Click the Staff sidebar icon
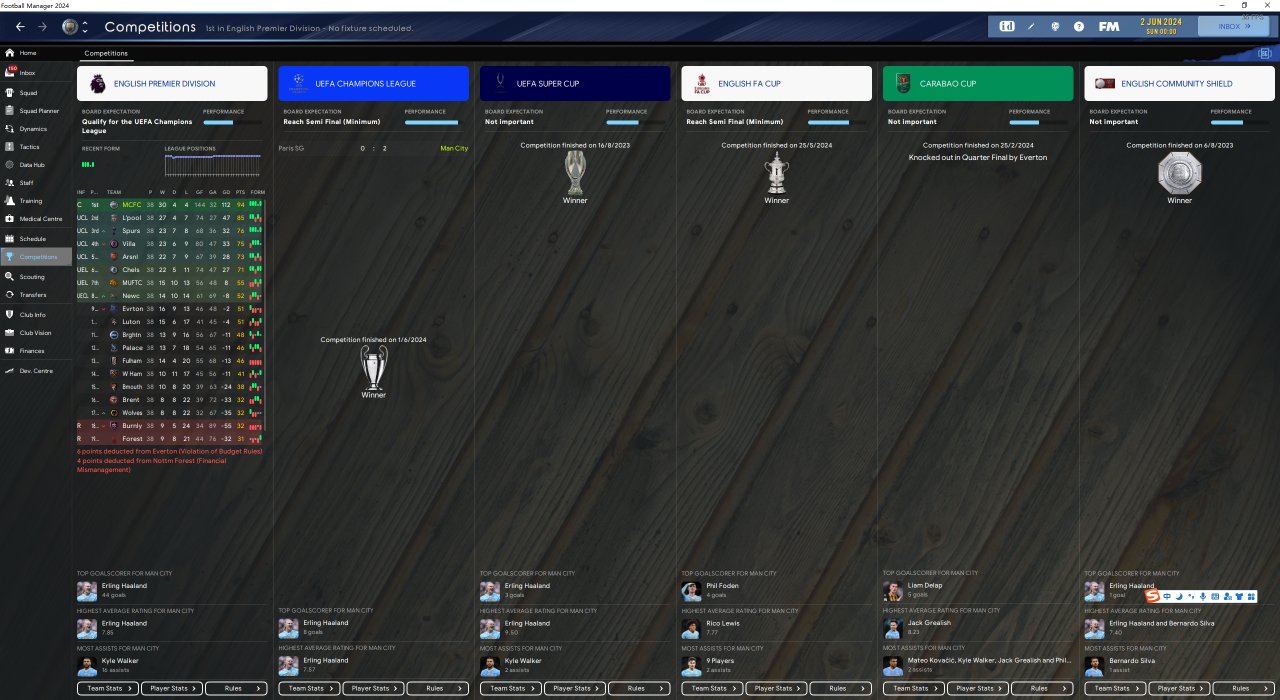The image size is (1280, 700). [x=10, y=183]
